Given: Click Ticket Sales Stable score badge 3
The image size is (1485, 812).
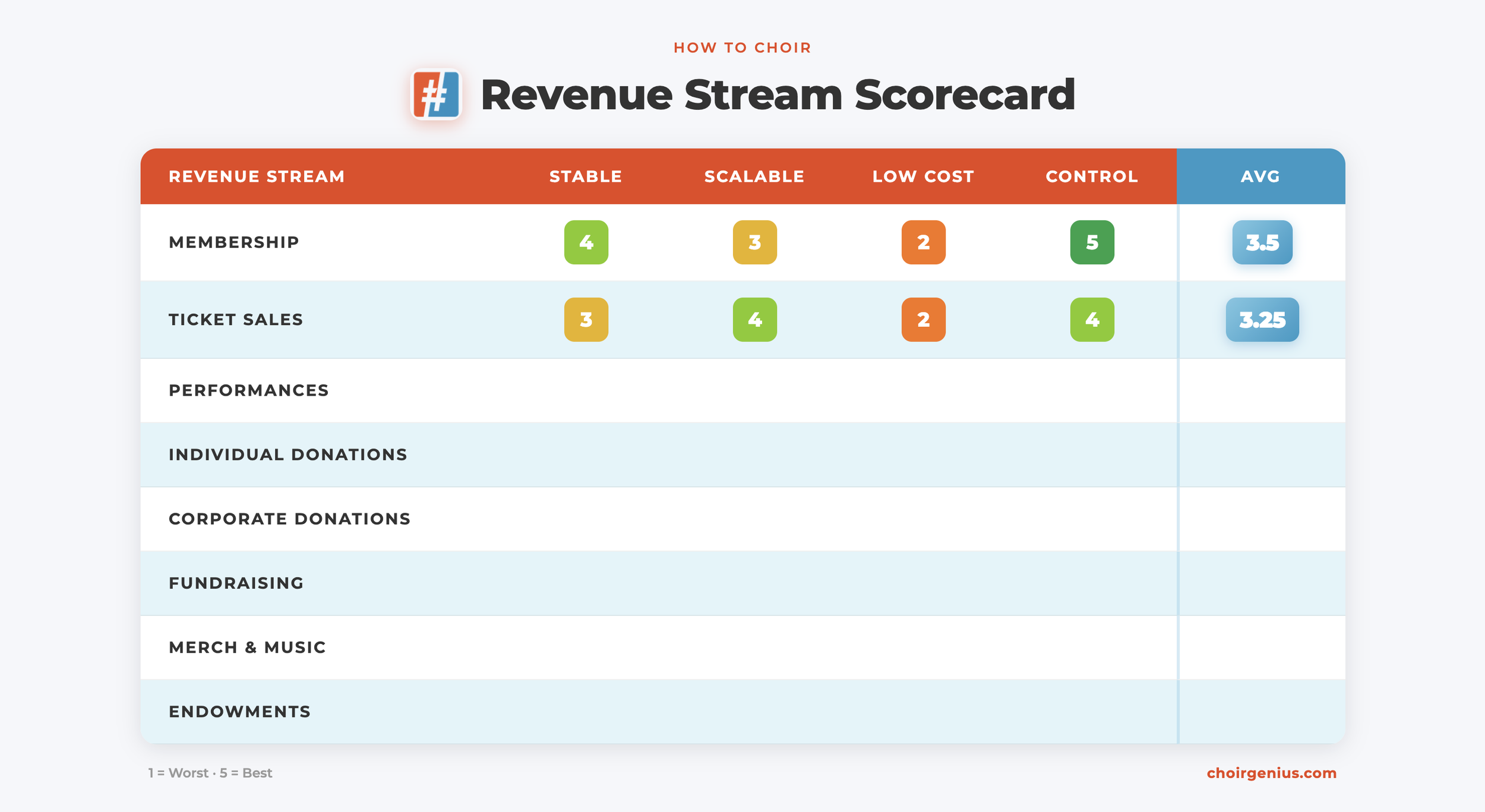Looking at the screenshot, I should pos(586,320).
